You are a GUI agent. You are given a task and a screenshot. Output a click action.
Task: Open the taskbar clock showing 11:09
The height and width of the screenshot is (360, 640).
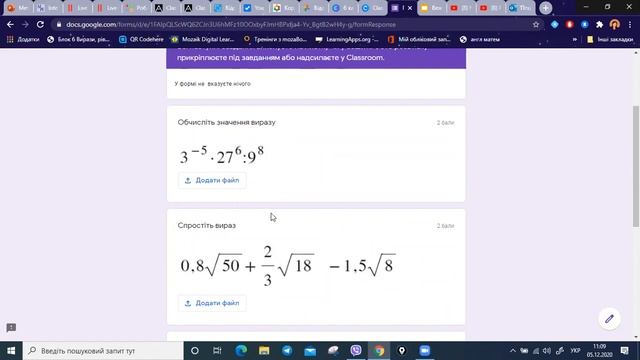600,351
